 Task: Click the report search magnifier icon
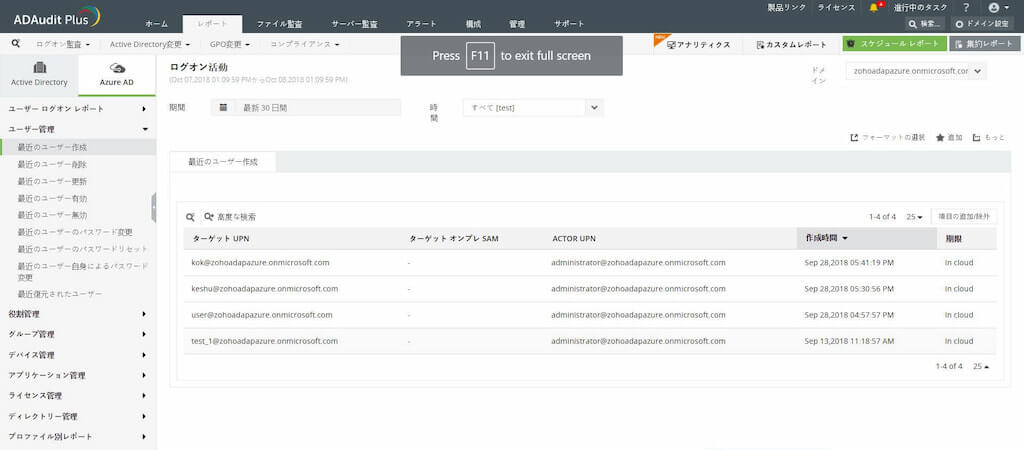16,44
